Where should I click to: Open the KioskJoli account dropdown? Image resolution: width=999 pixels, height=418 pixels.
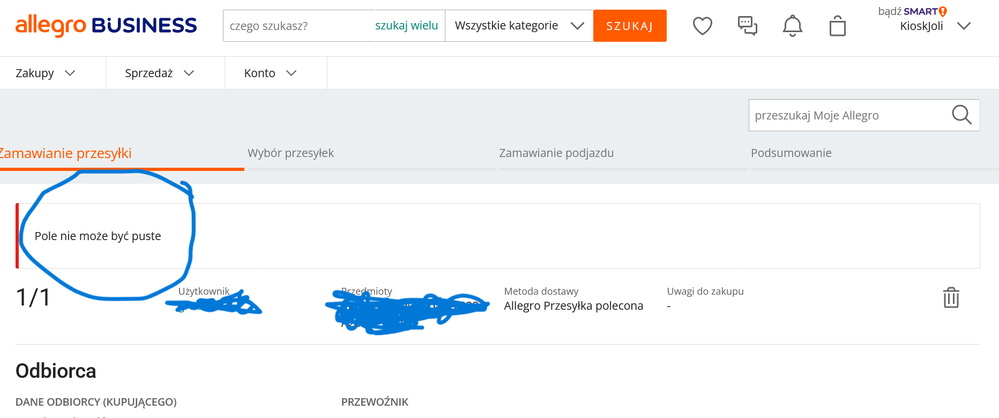(935, 26)
